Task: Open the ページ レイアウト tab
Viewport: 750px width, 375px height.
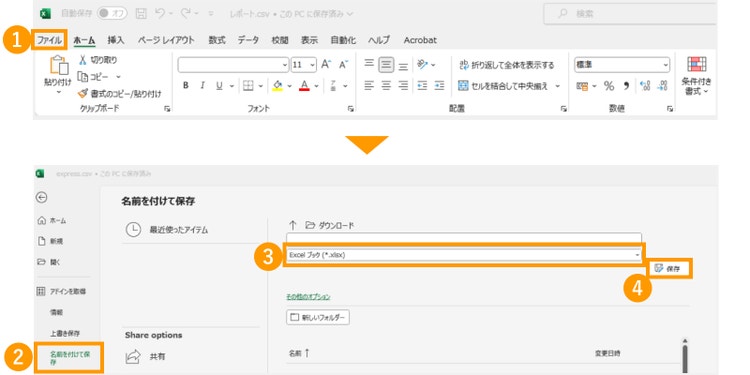Action: pos(166,40)
